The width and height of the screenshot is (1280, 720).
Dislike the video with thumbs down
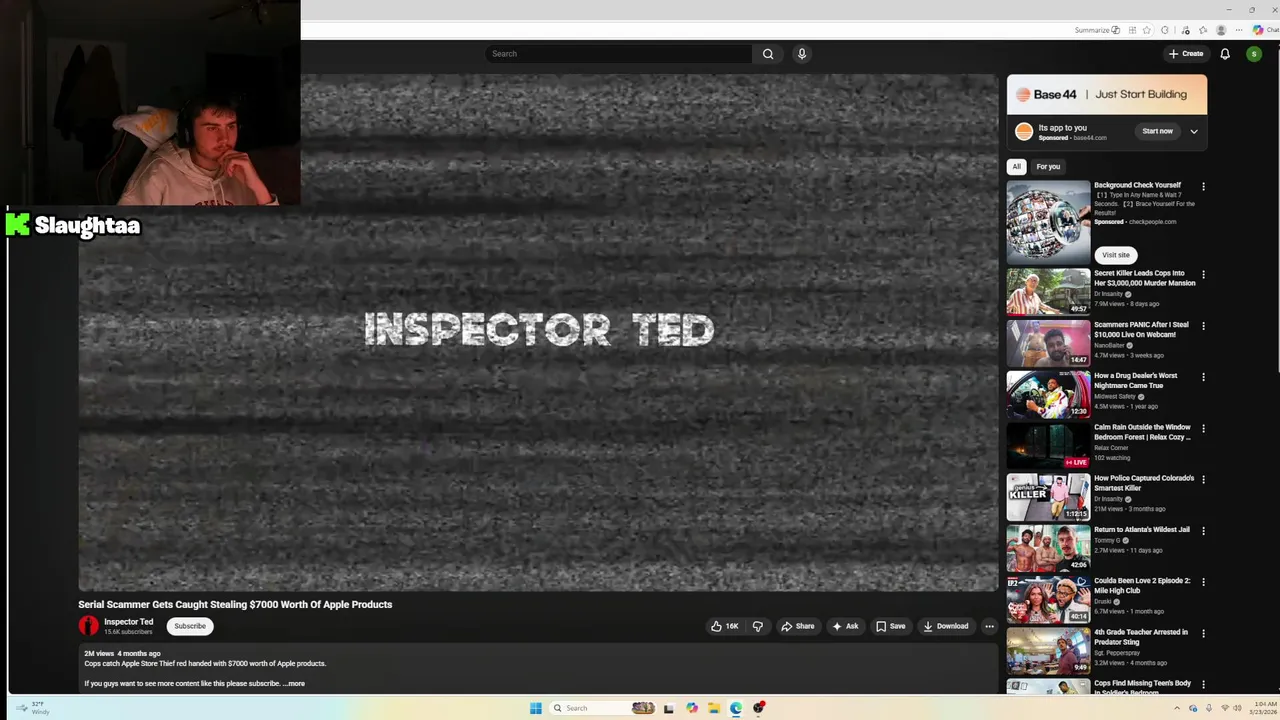click(x=757, y=626)
